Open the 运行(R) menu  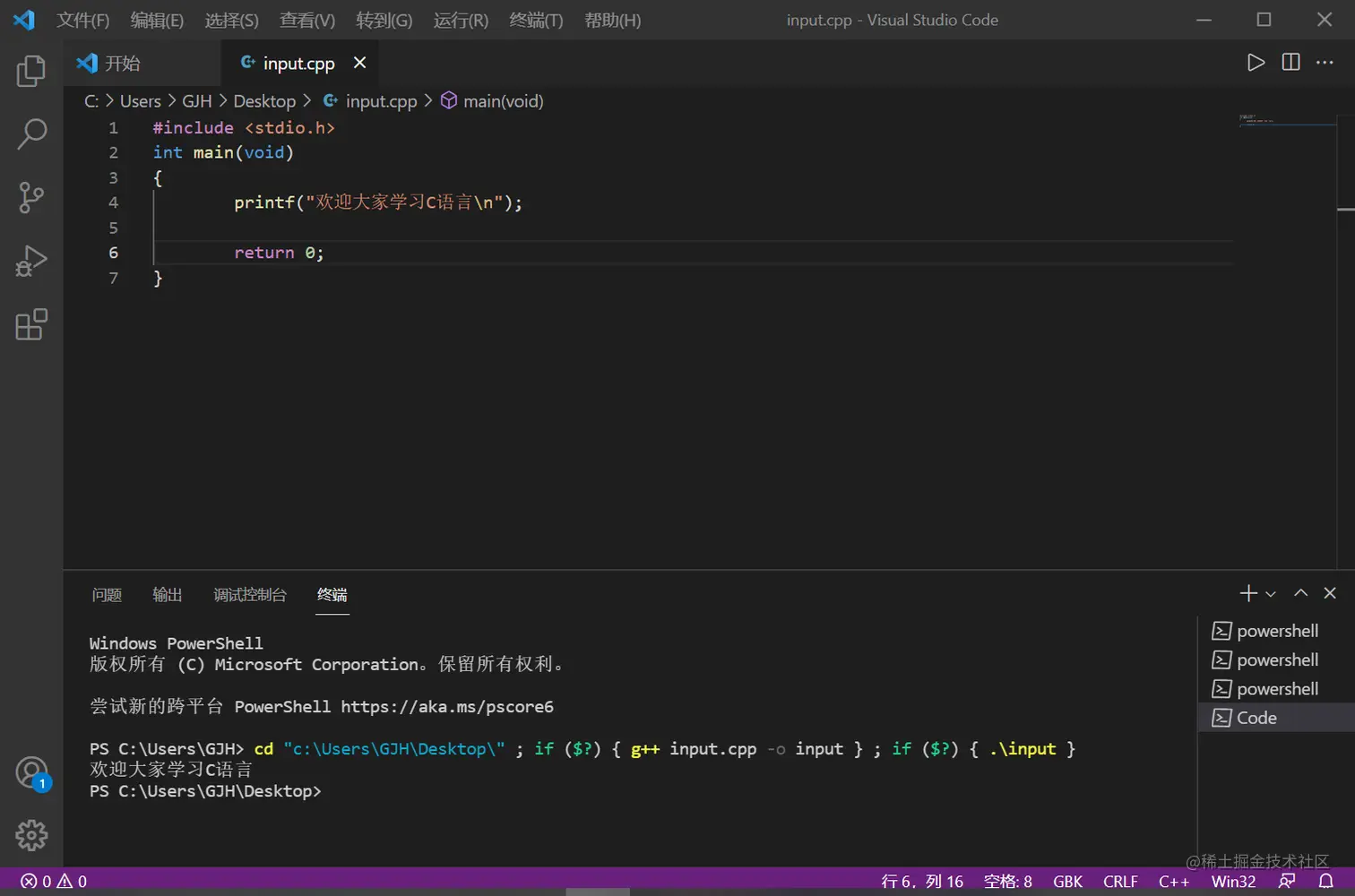pyautogui.click(x=461, y=20)
